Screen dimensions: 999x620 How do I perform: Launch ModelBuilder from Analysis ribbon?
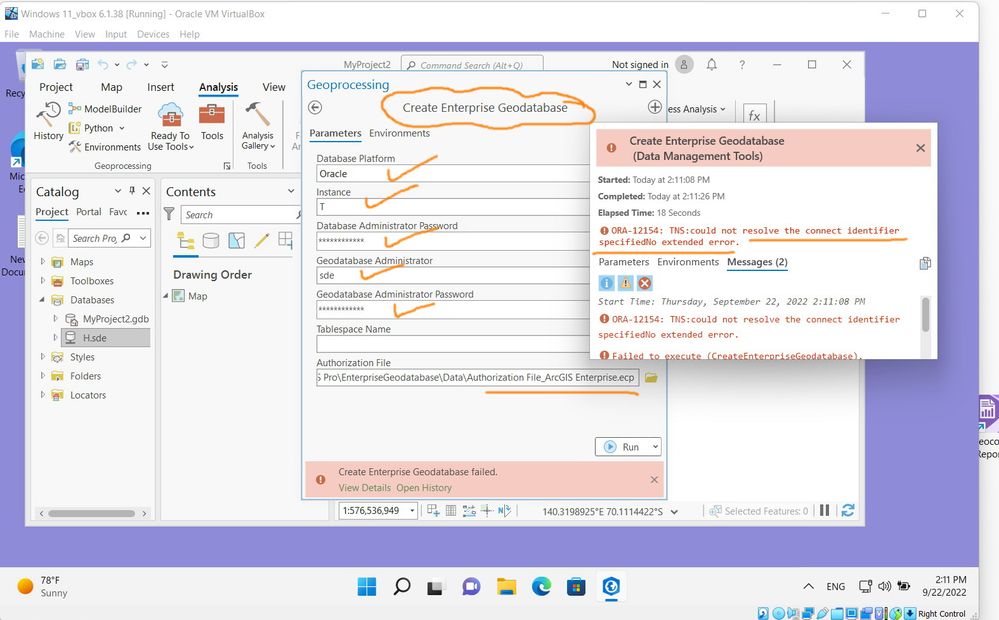pos(105,109)
